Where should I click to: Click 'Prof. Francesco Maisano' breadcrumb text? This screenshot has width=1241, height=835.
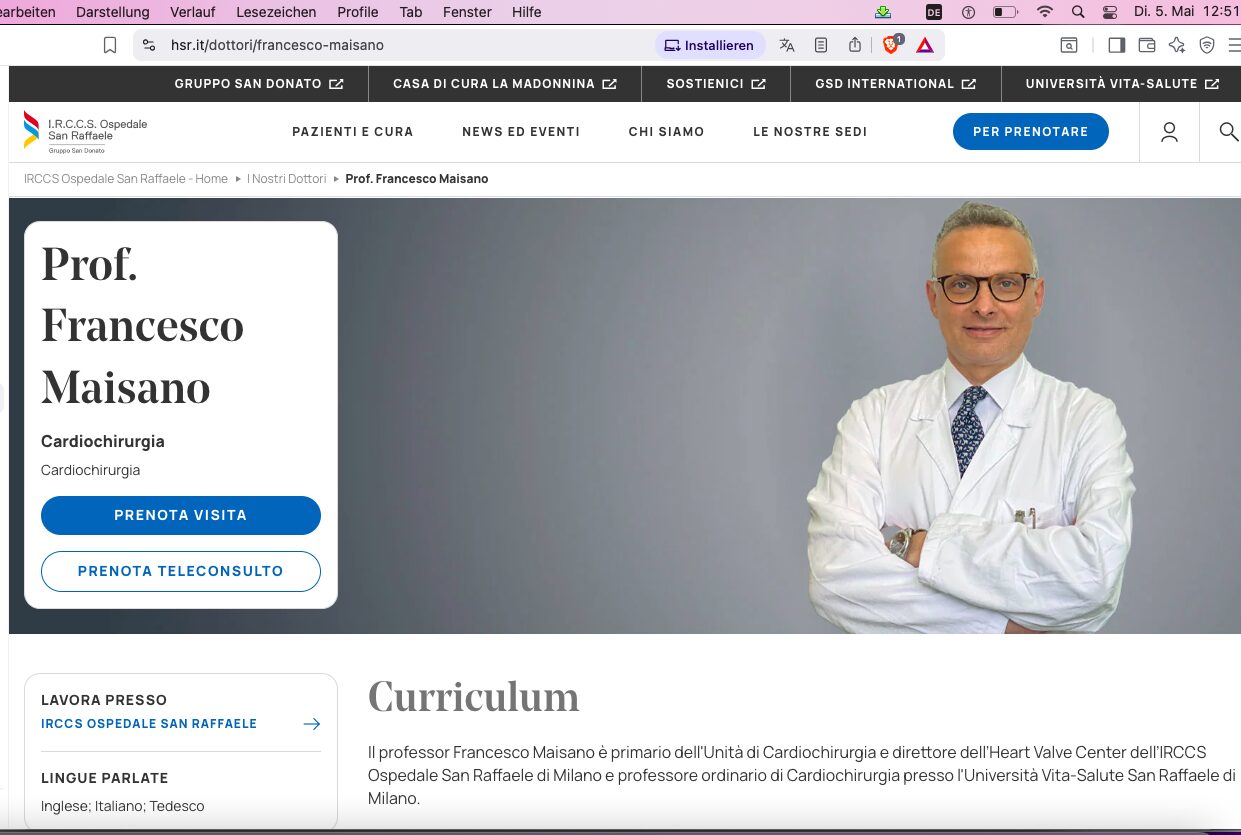tap(417, 179)
